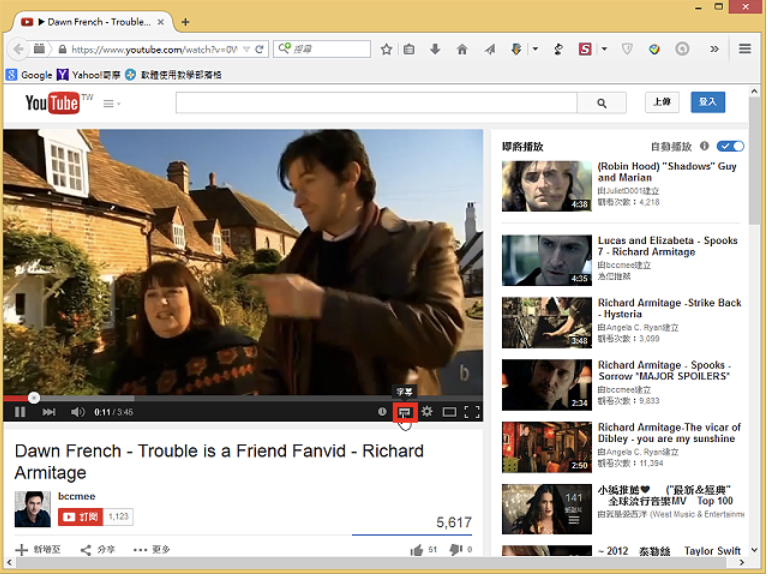
Task: Open the bookmarks list icon
Action: tap(409, 49)
